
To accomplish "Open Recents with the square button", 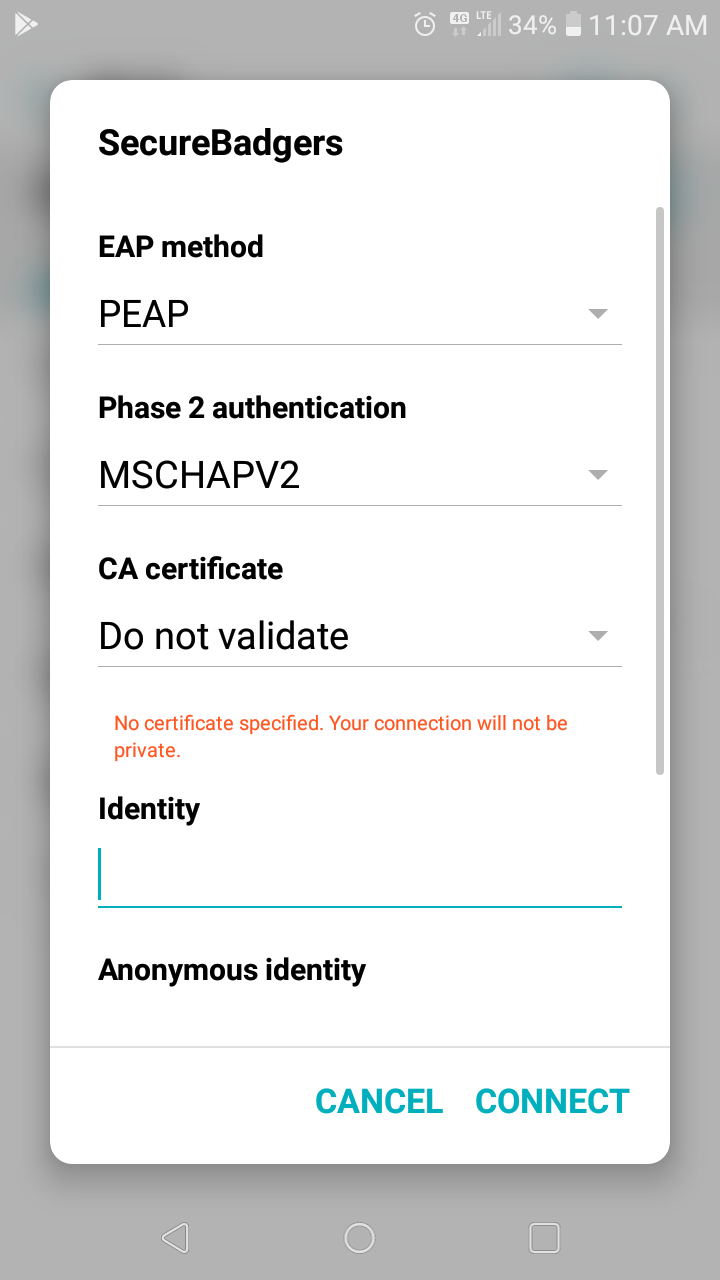I will (544, 1238).
